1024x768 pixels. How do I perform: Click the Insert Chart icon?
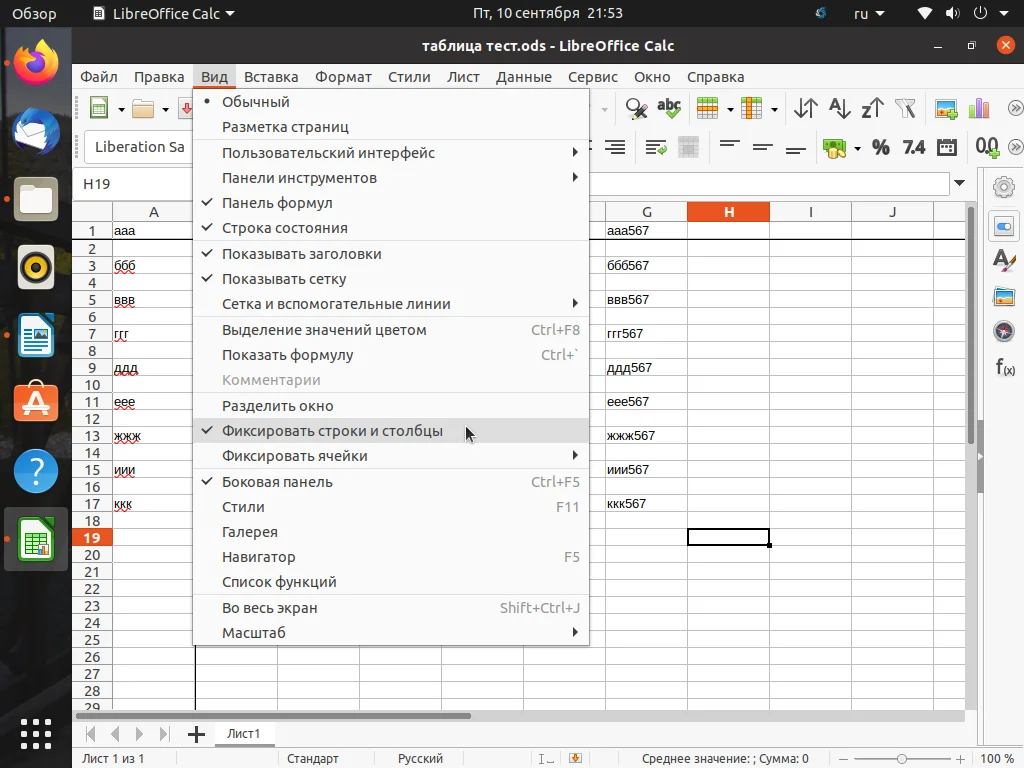pos(978,109)
